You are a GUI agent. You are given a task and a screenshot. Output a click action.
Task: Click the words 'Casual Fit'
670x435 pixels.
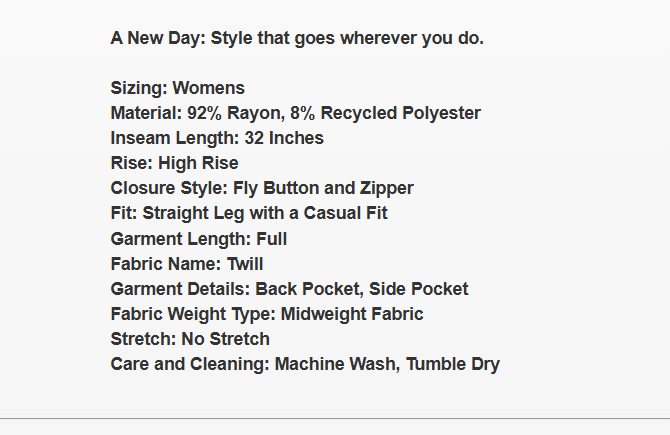pyautogui.click(x=345, y=213)
